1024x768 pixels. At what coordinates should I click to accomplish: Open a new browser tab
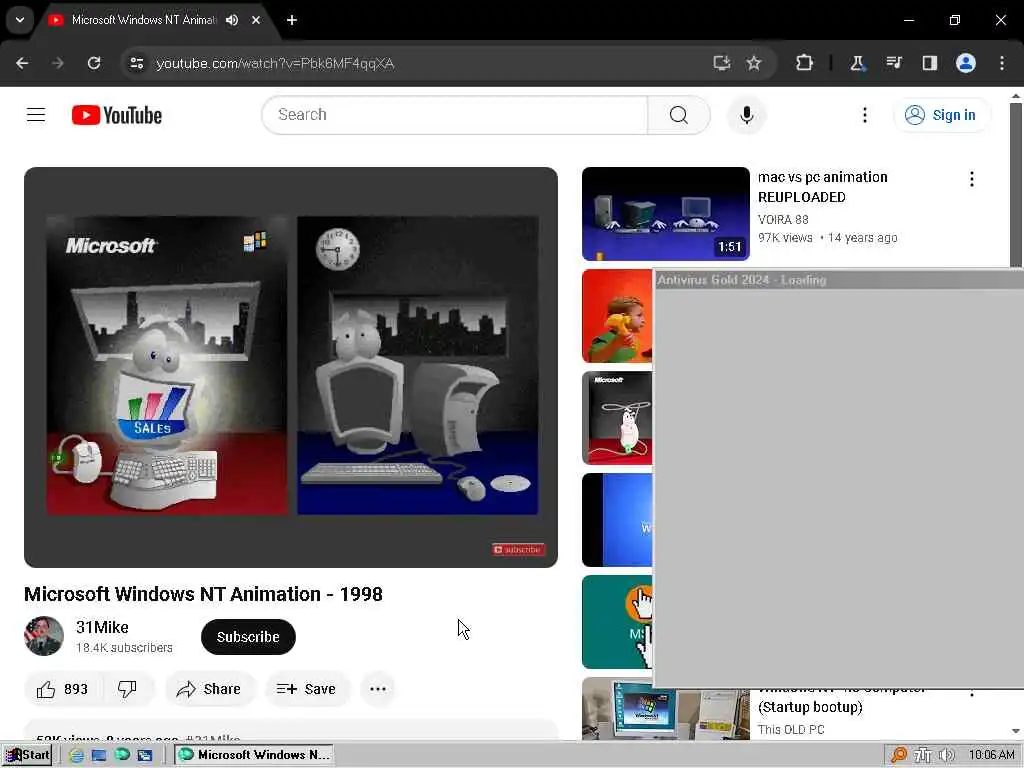tap(292, 20)
